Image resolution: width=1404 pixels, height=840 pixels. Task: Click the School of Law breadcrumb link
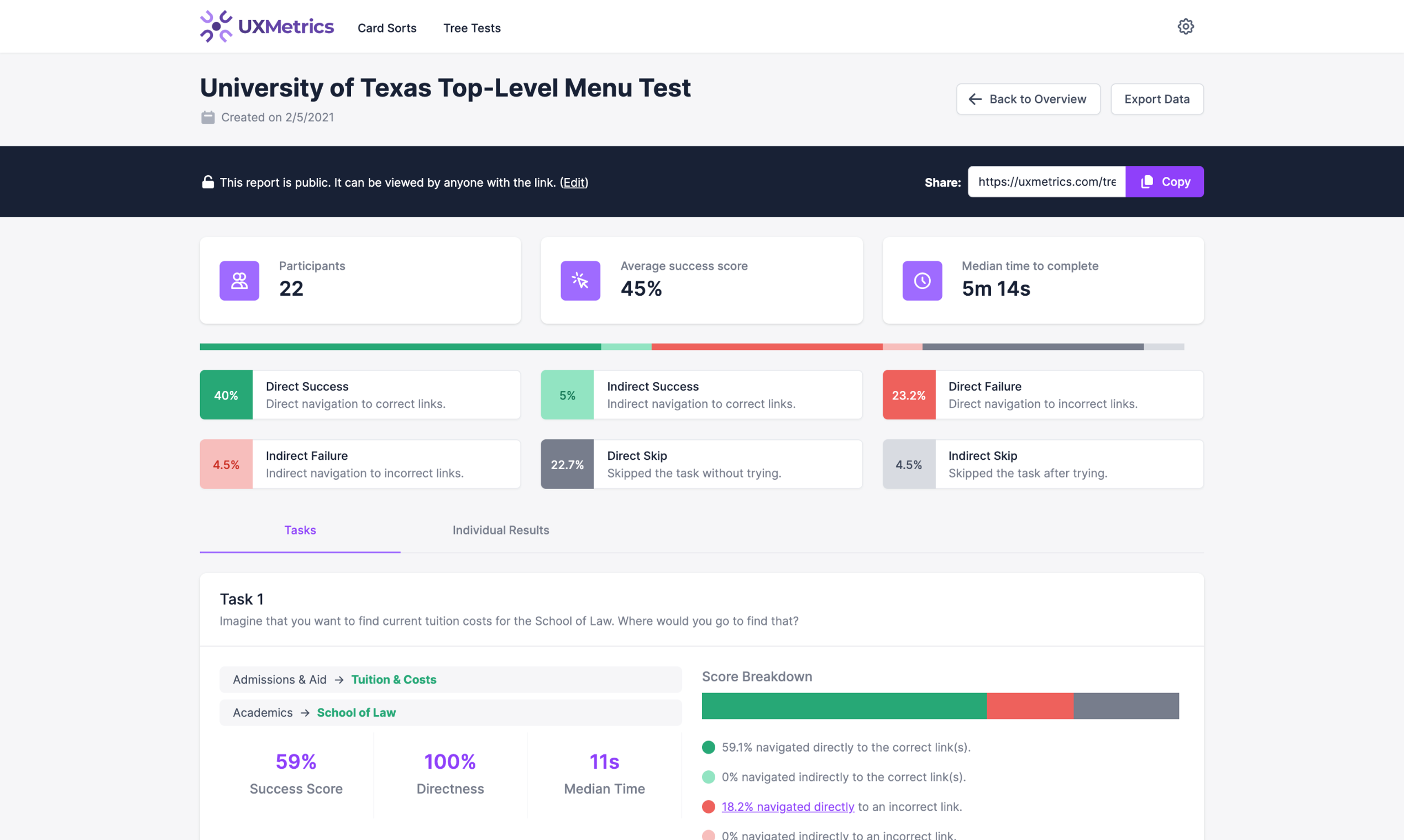356,713
